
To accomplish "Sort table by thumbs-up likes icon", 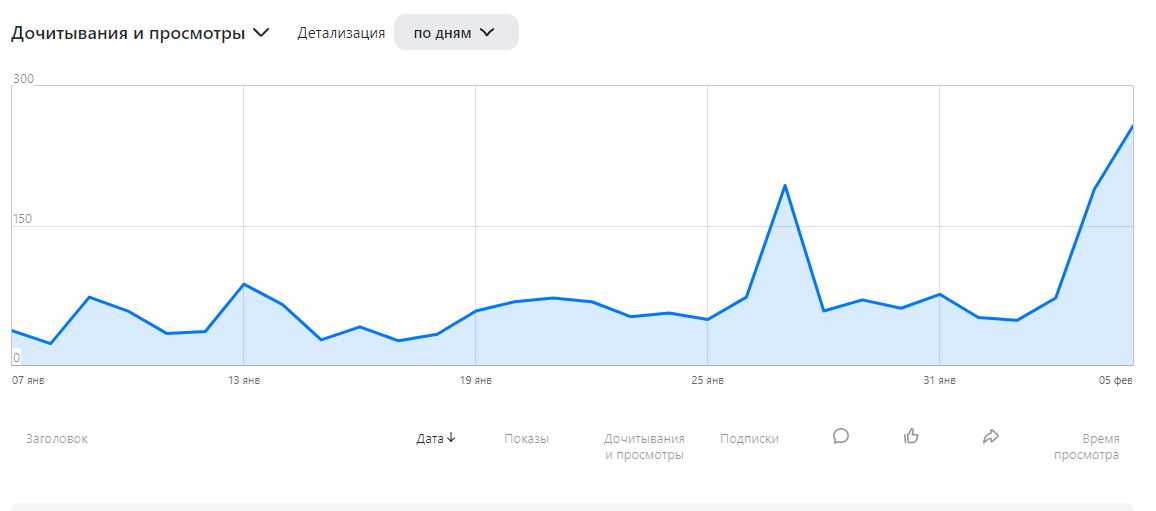I will coord(911,437).
